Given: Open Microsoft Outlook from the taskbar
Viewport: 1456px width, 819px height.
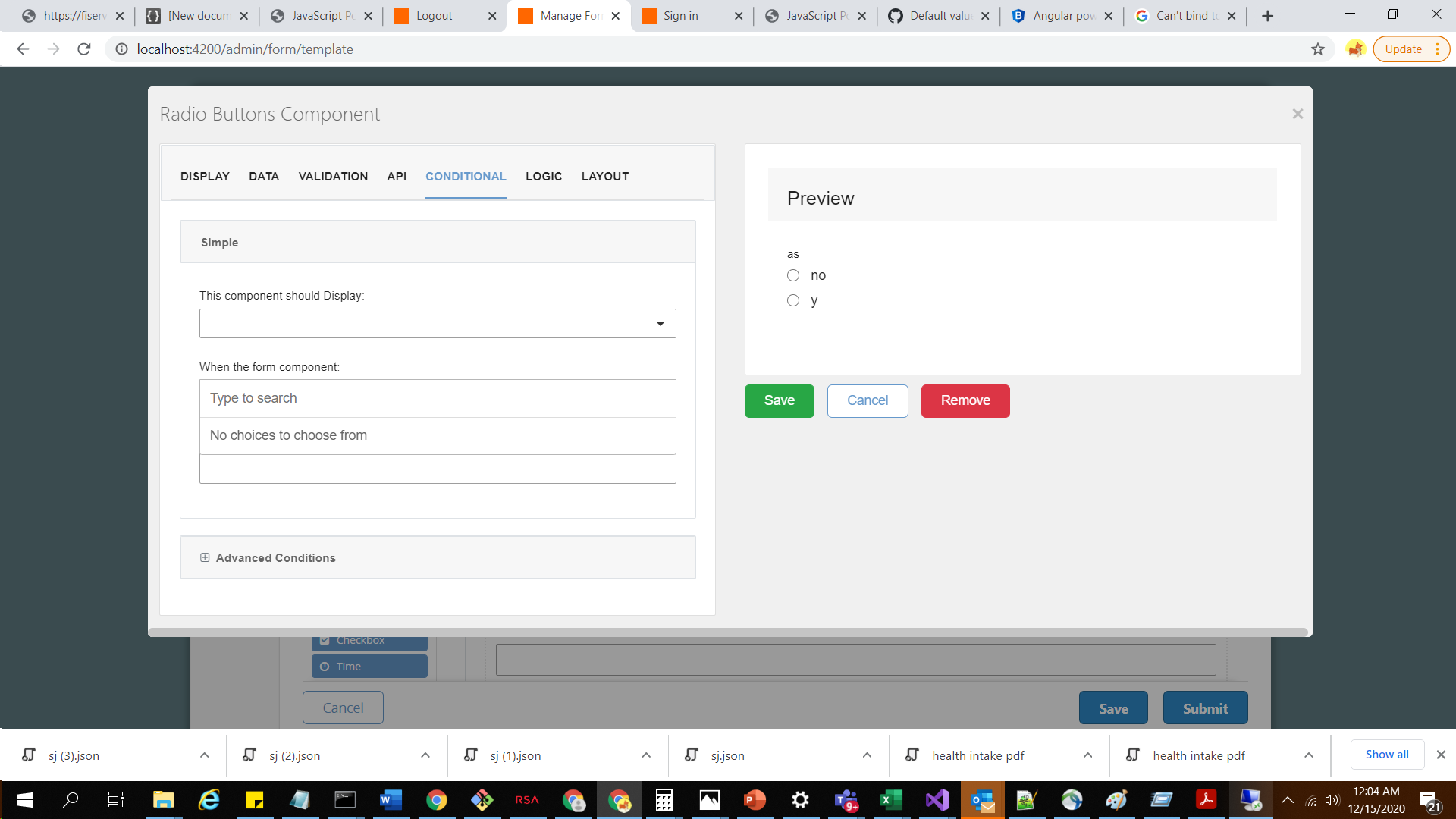Looking at the screenshot, I should [x=982, y=800].
